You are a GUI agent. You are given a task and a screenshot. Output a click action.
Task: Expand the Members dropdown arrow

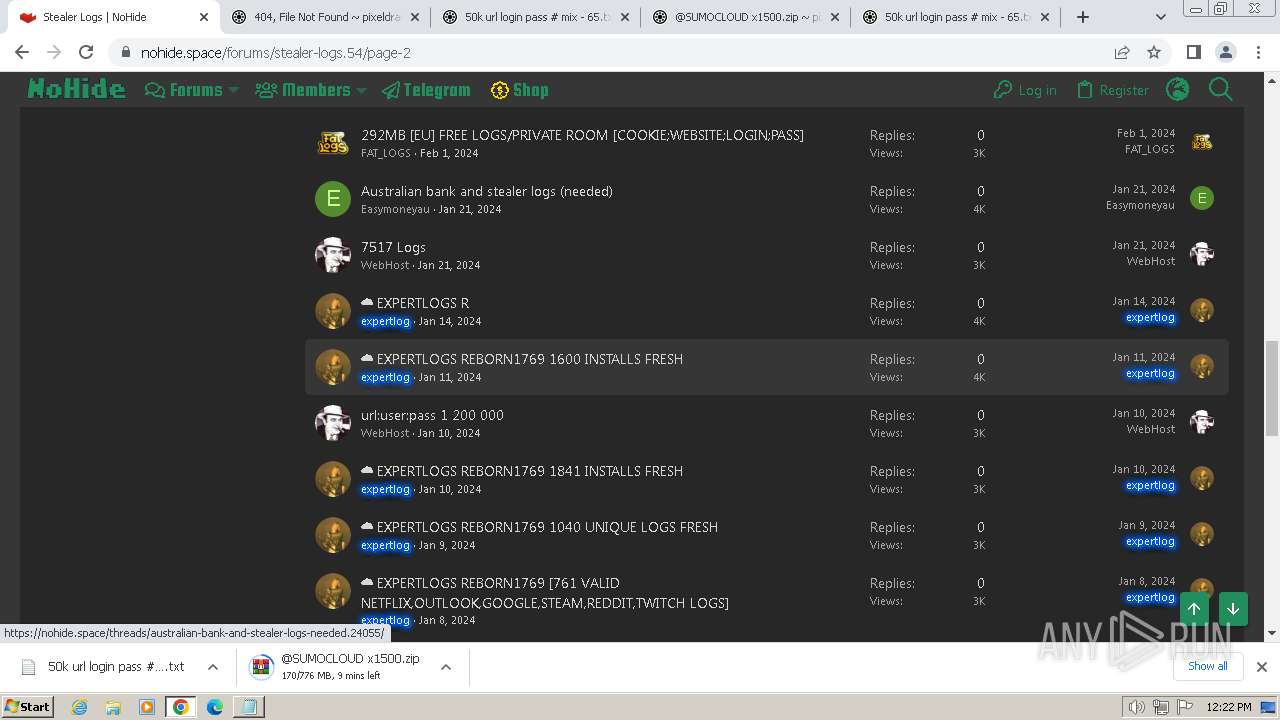361,90
